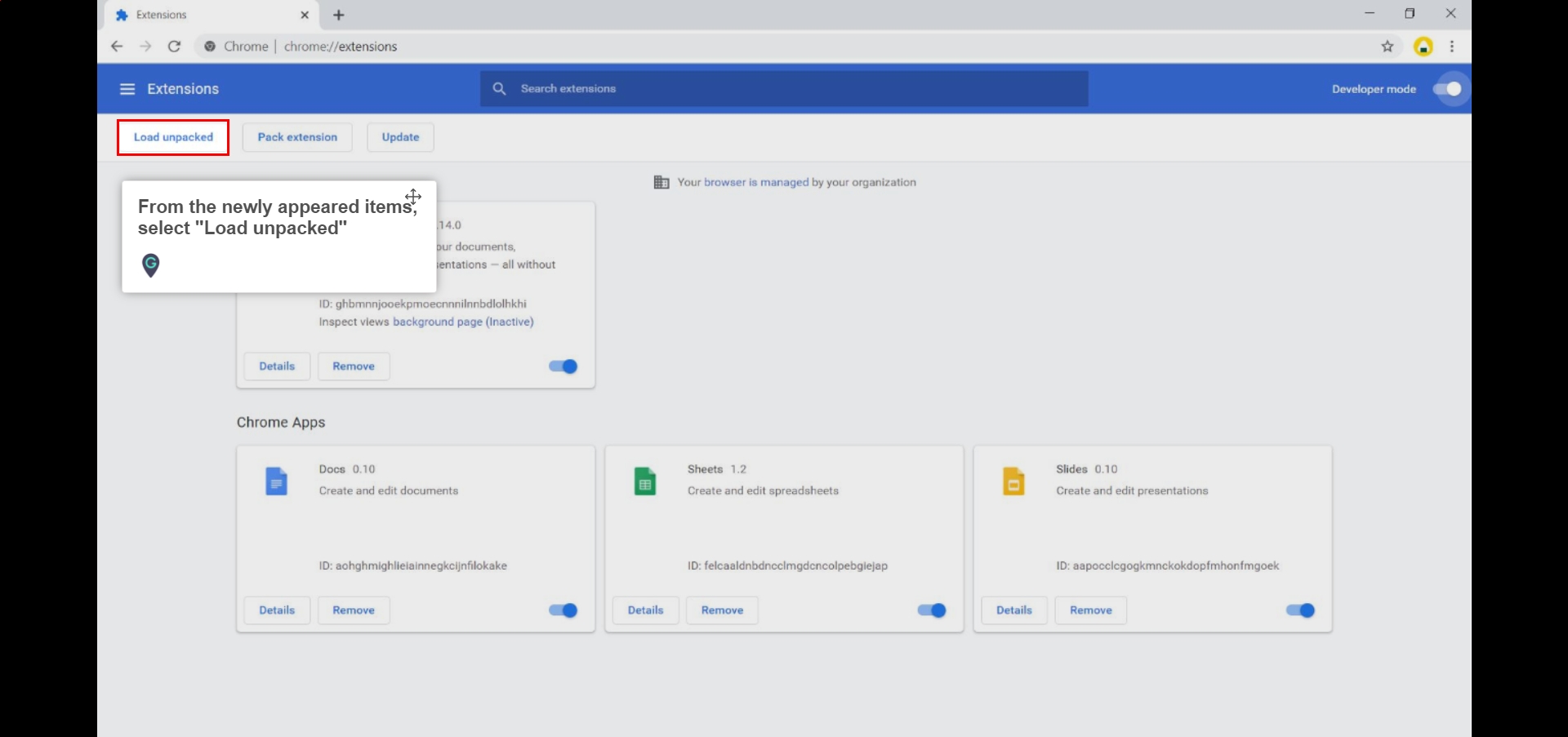Disable the Slides app toggle
The height and width of the screenshot is (737, 1568).
pos(1300,610)
